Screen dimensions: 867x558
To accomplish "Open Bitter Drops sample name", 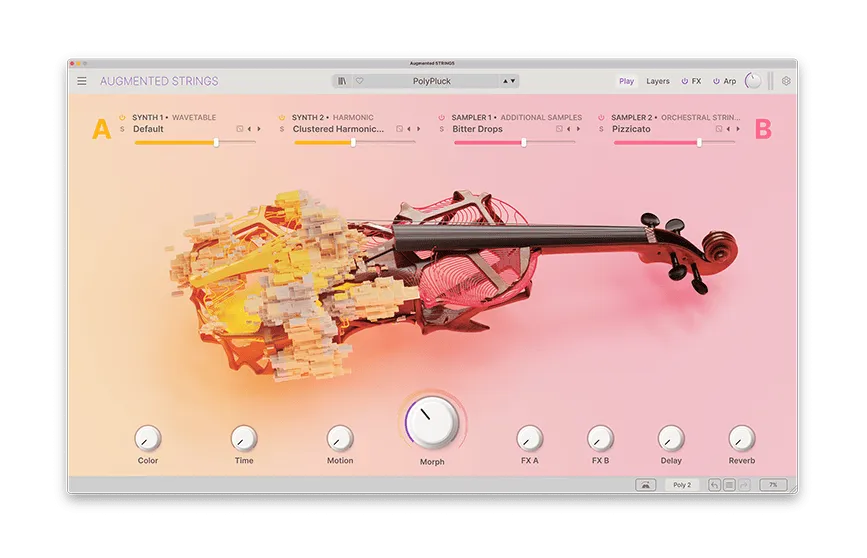I will (x=477, y=129).
